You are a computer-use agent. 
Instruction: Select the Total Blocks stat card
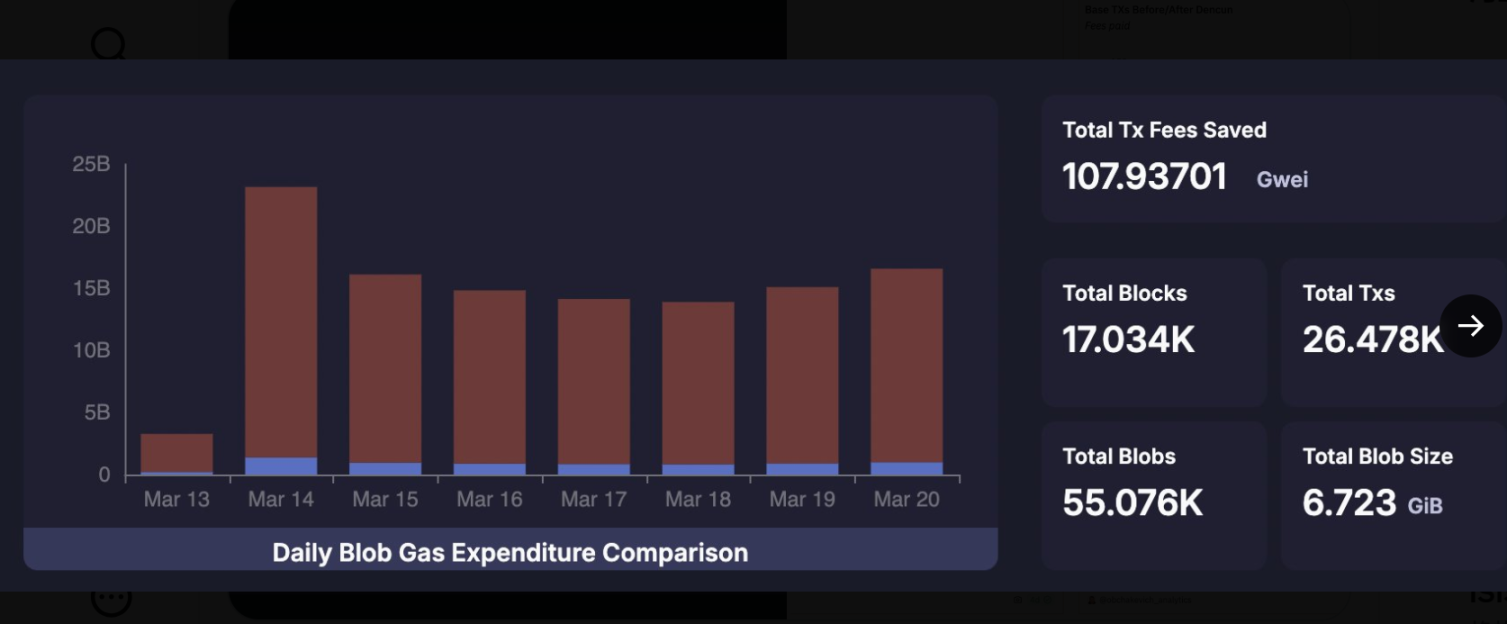(x=1153, y=331)
